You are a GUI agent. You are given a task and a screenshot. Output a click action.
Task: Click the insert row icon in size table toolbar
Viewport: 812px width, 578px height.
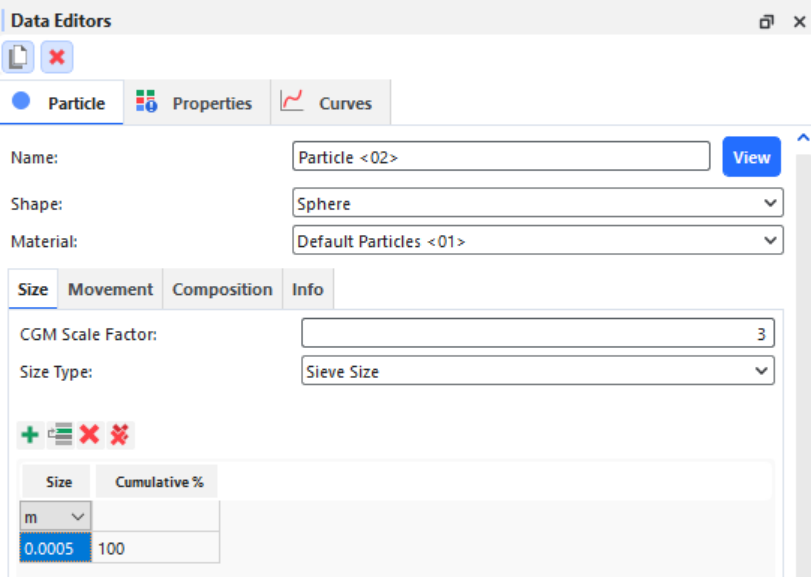coord(61,435)
